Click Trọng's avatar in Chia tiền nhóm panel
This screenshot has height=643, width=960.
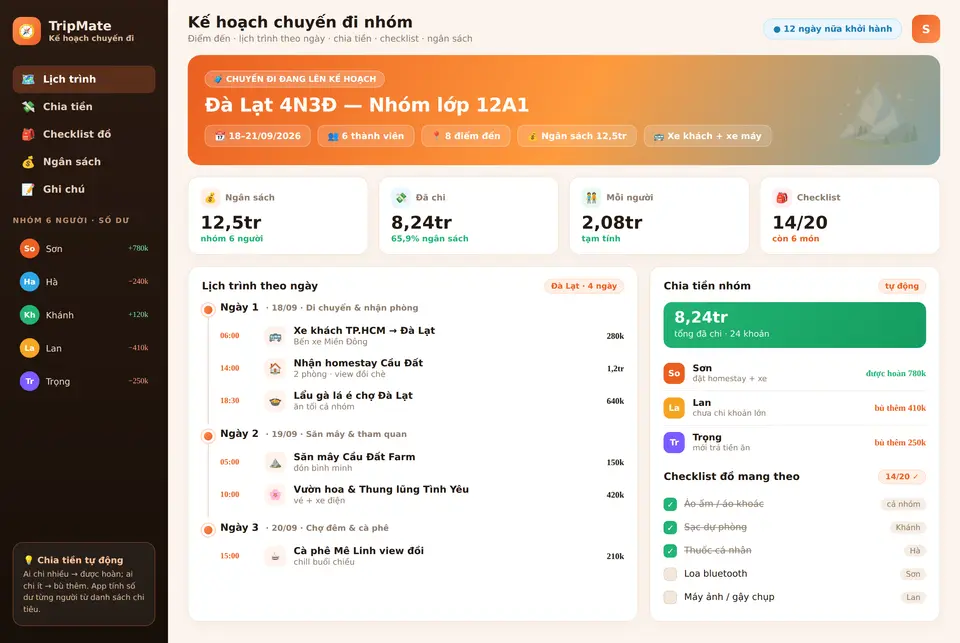coord(674,442)
